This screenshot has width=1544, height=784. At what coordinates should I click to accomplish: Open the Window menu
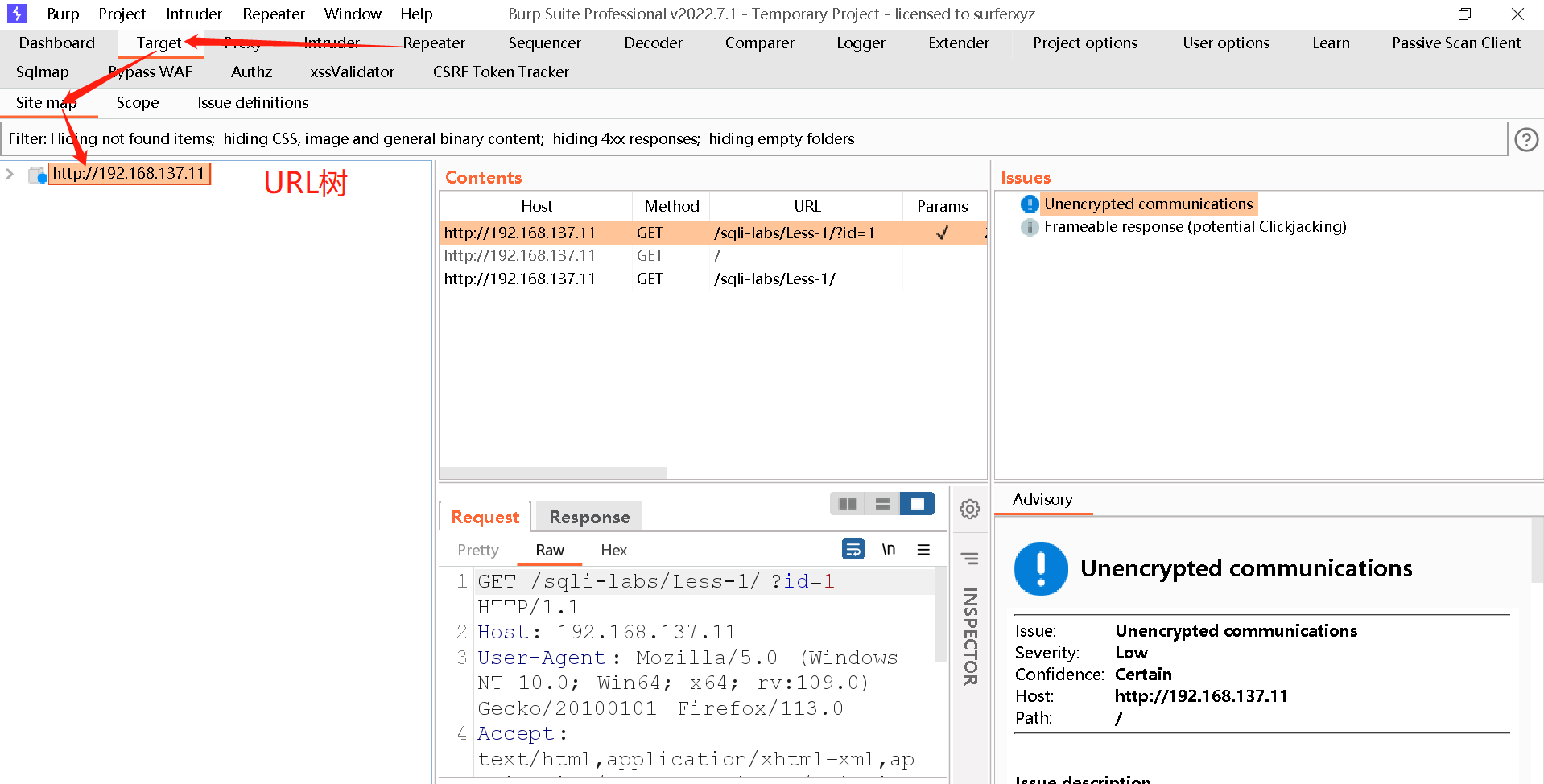[x=353, y=14]
